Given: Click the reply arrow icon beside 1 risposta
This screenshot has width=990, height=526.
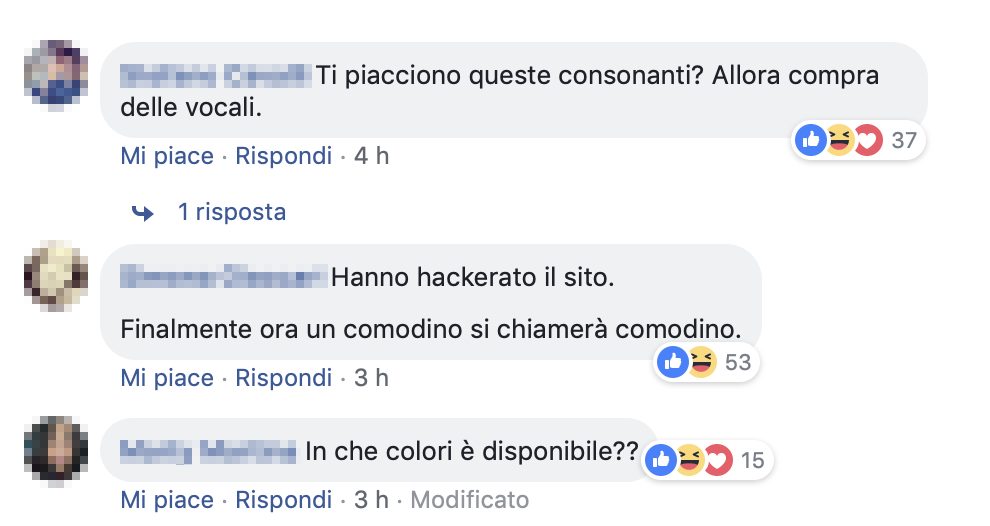Looking at the screenshot, I should pos(143,213).
